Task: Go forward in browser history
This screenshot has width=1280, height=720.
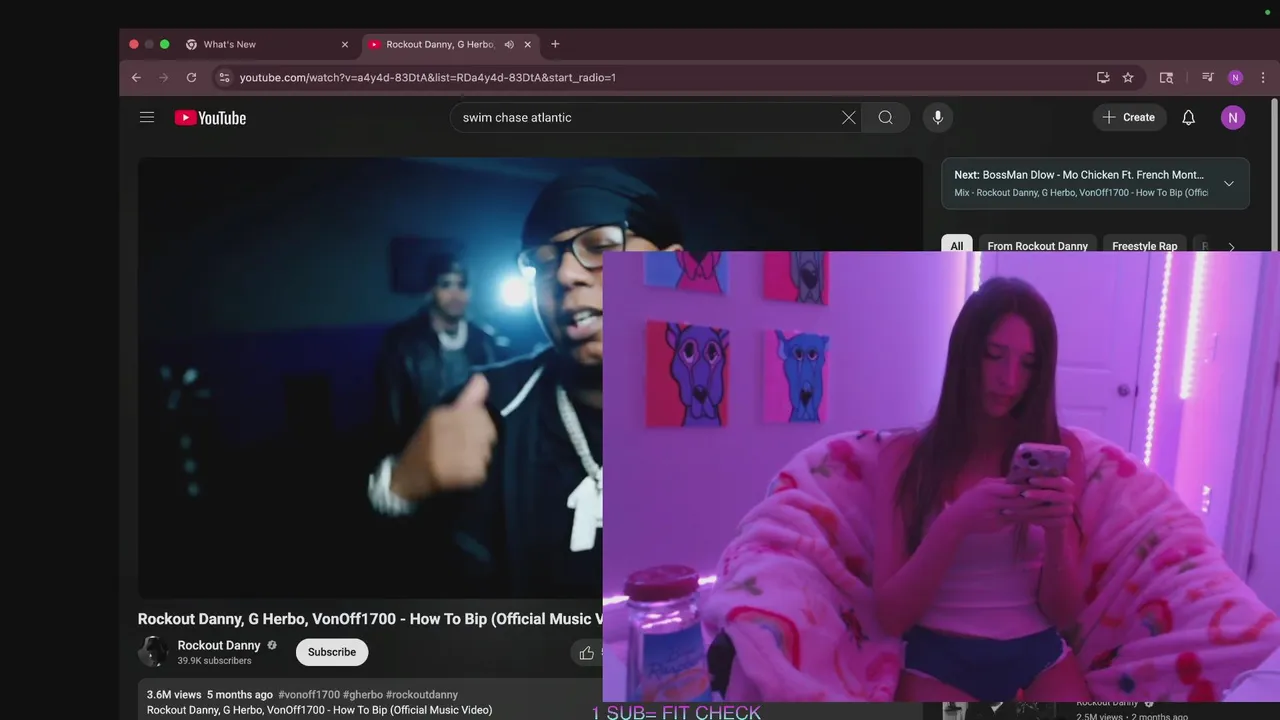Action: pyautogui.click(x=164, y=77)
